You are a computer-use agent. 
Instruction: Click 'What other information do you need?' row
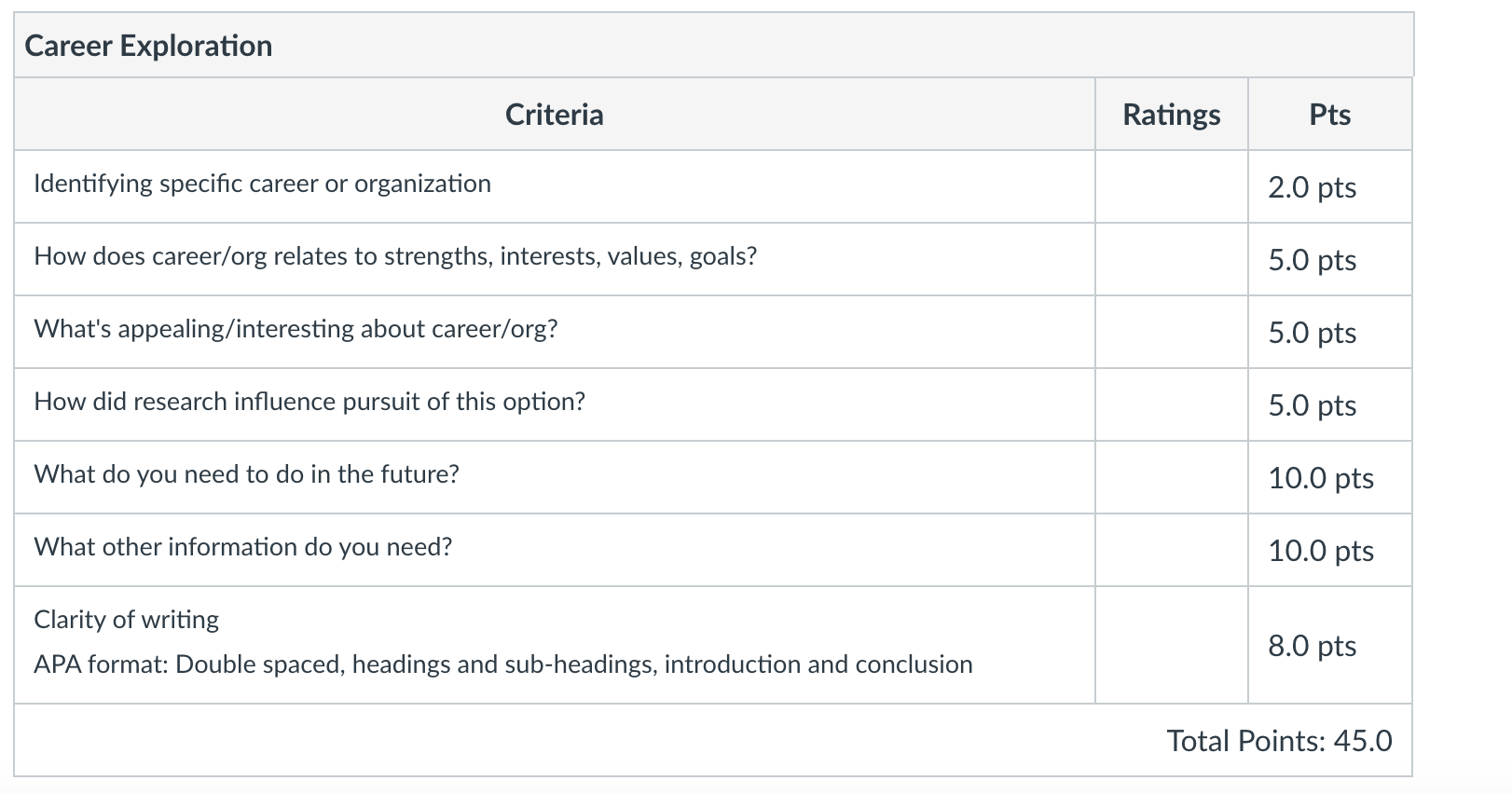tap(242, 547)
